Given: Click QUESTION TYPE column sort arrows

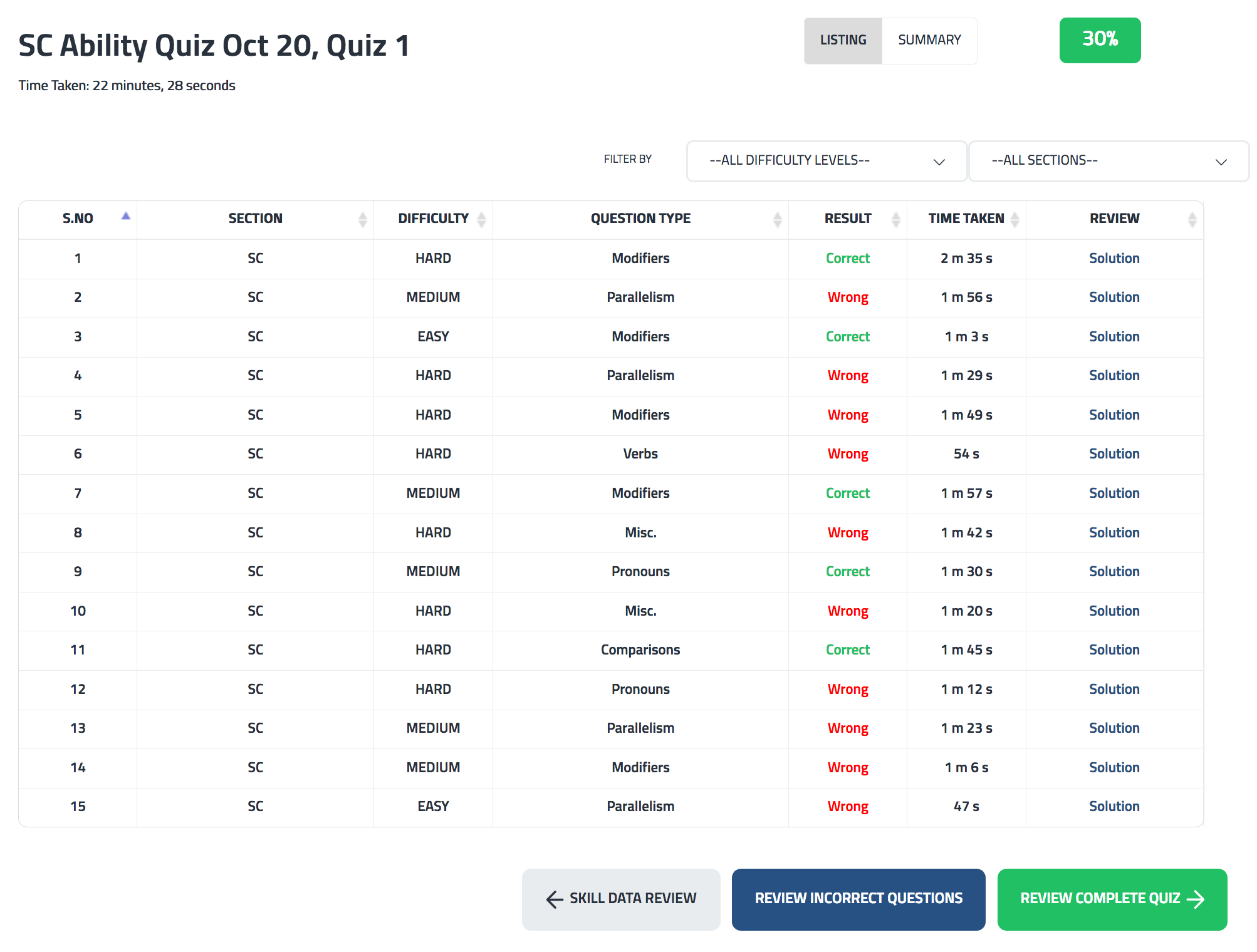Looking at the screenshot, I should 777,219.
